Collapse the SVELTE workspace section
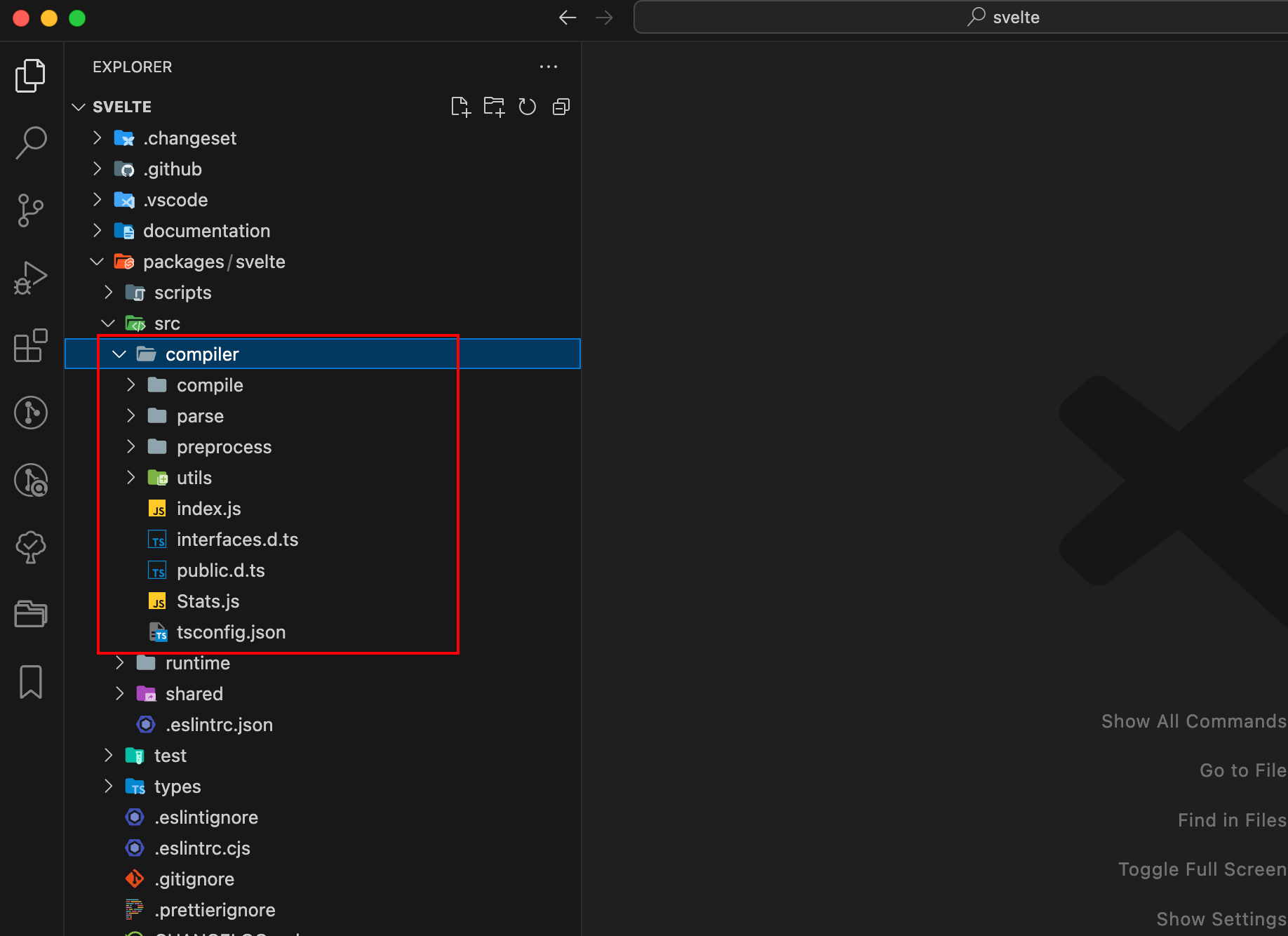This screenshot has height=936, width=1288. point(79,107)
